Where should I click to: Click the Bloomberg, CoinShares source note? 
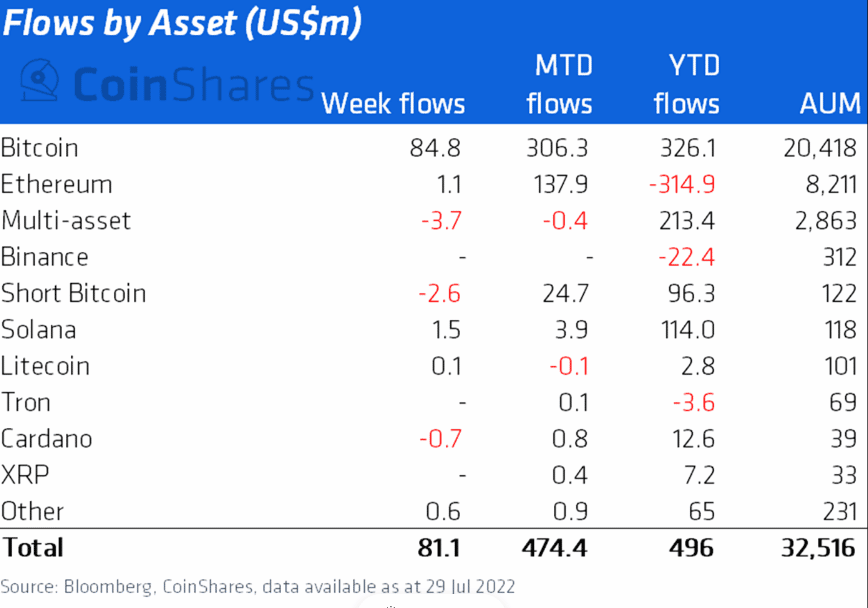258,586
